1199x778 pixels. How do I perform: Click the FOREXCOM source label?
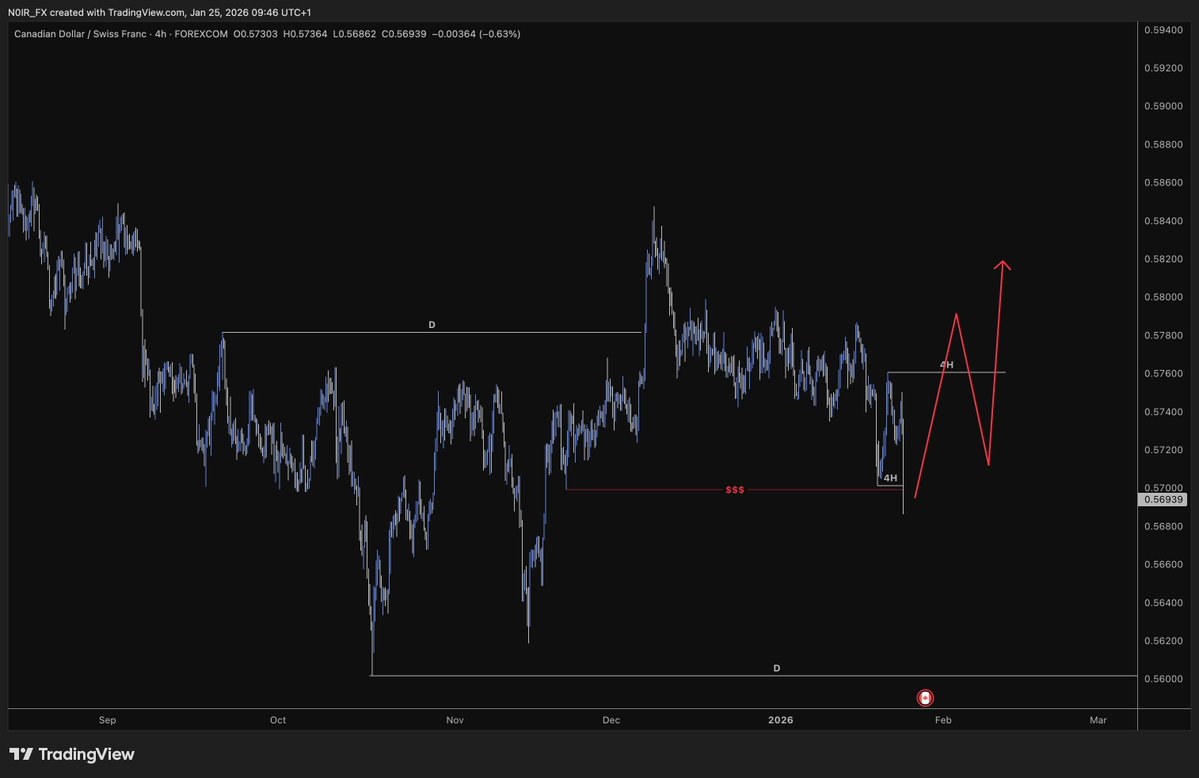tap(201, 34)
